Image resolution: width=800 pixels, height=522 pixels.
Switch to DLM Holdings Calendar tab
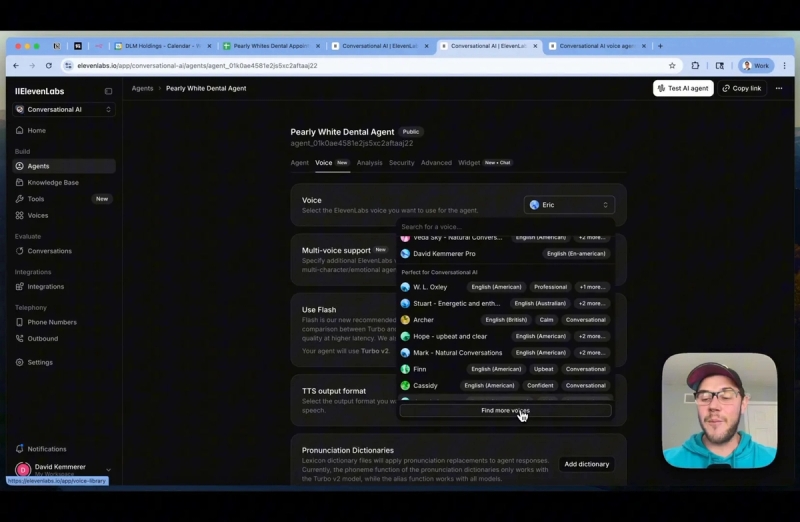(162, 46)
